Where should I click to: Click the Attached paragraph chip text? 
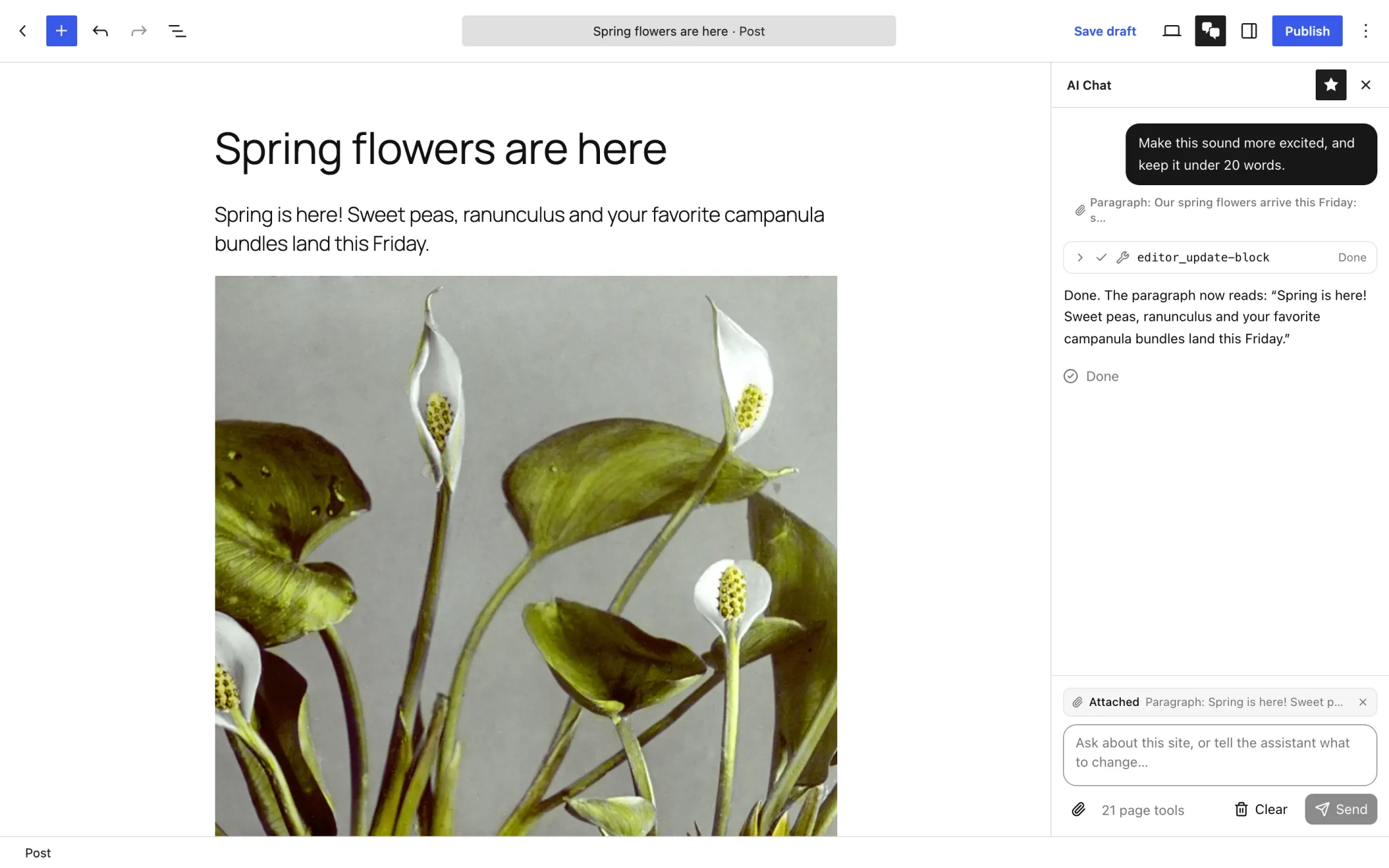[x=1215, y=702]
